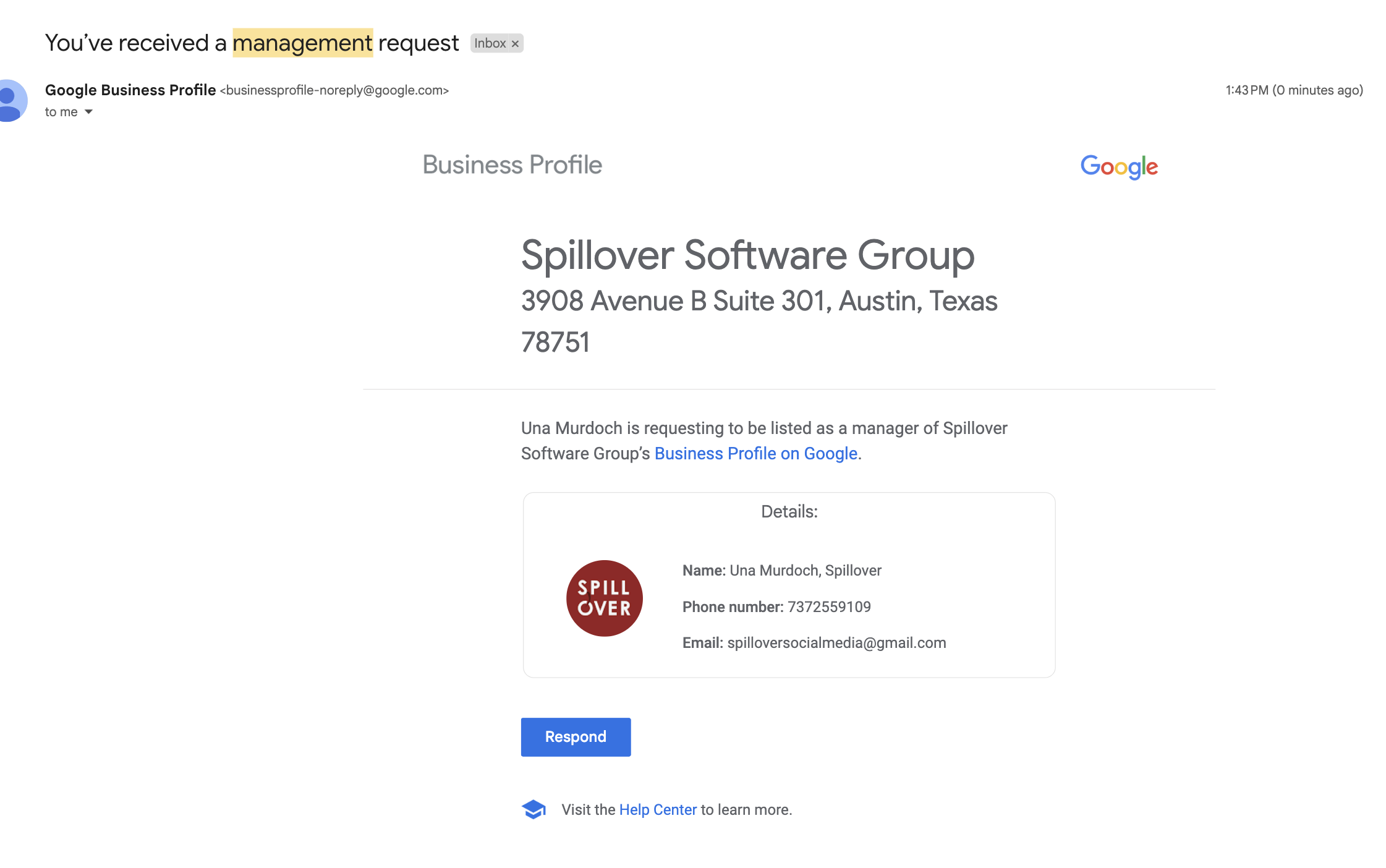Image resolution: width=1386 pixels, height=868 pixels.
Task: Click the sender name Google Business Profile
Action: click(x=130, y=90)
